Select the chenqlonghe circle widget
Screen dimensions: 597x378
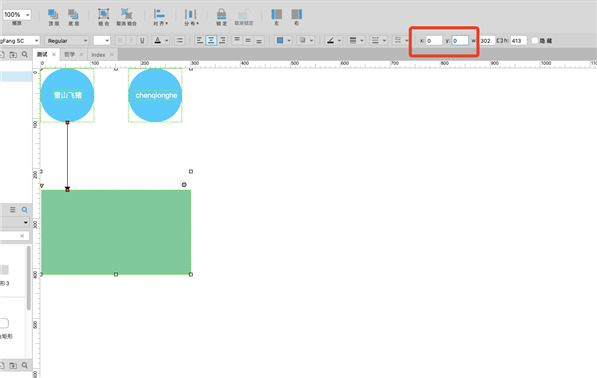[x=155, y=95]
